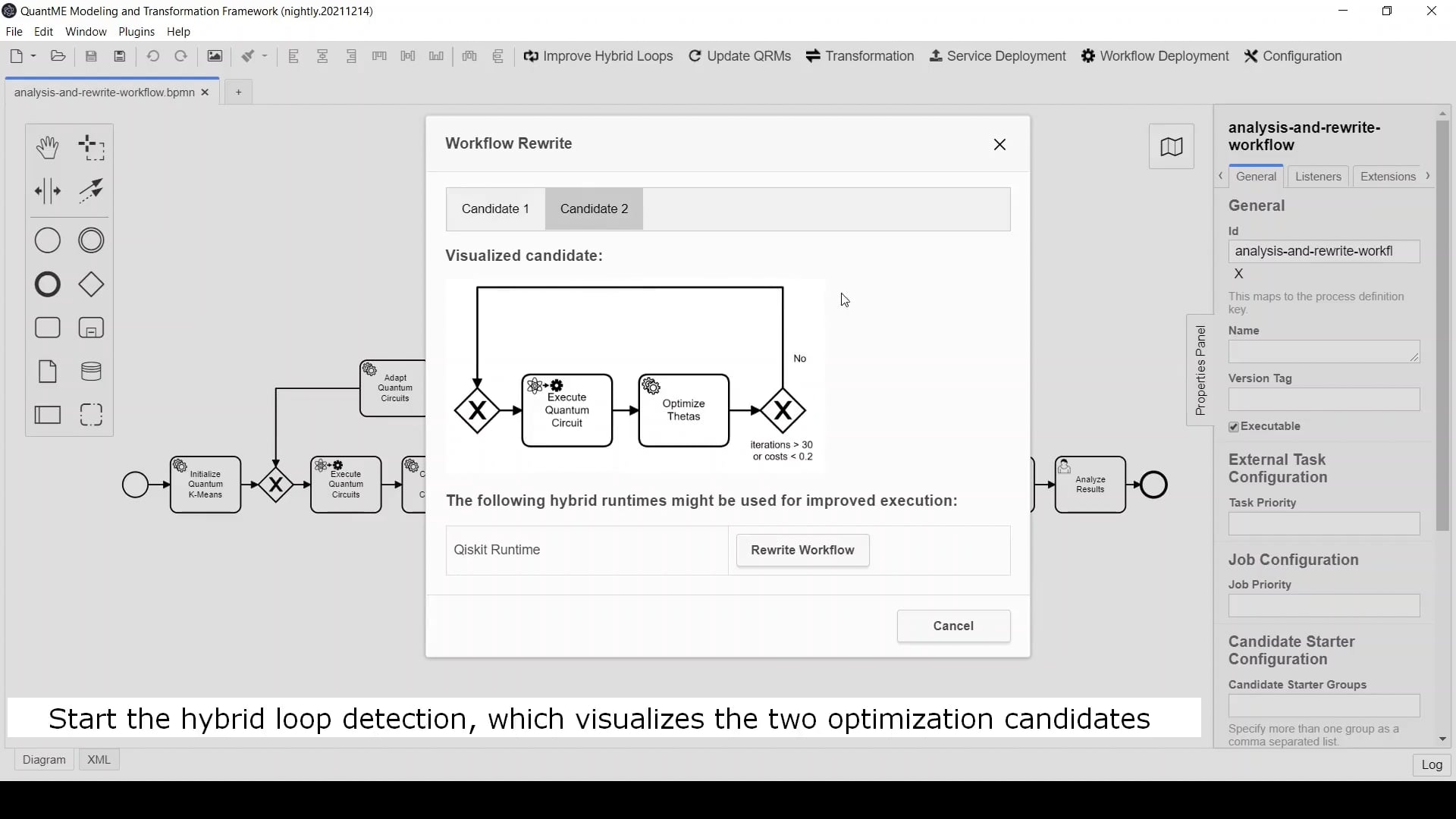Image resolution: width=1456 pixels, height=819 pixels.
Task: Cancel the Workflow Rewrite dialog
Action: 952,626
